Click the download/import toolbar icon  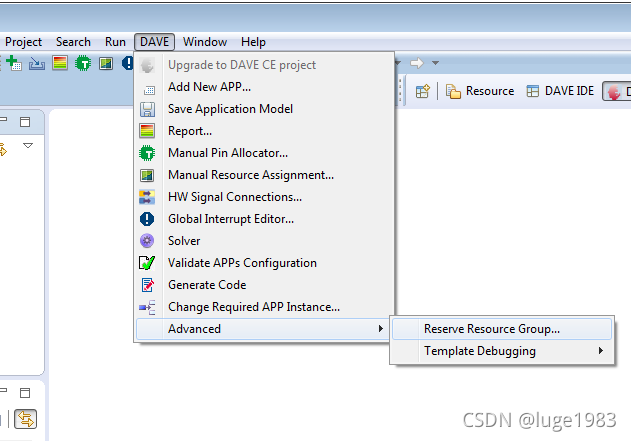(x=37, y=64)
